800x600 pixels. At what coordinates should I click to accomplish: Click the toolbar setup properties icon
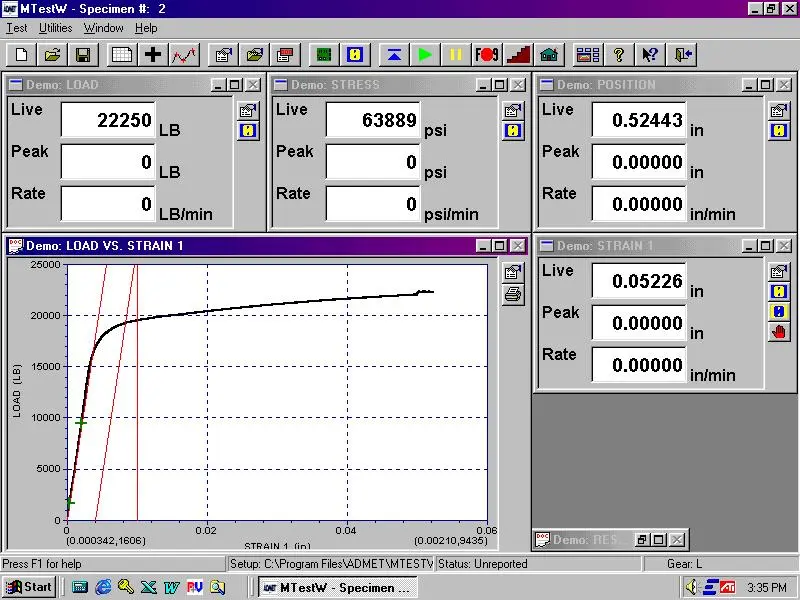(x=223, y=54)
